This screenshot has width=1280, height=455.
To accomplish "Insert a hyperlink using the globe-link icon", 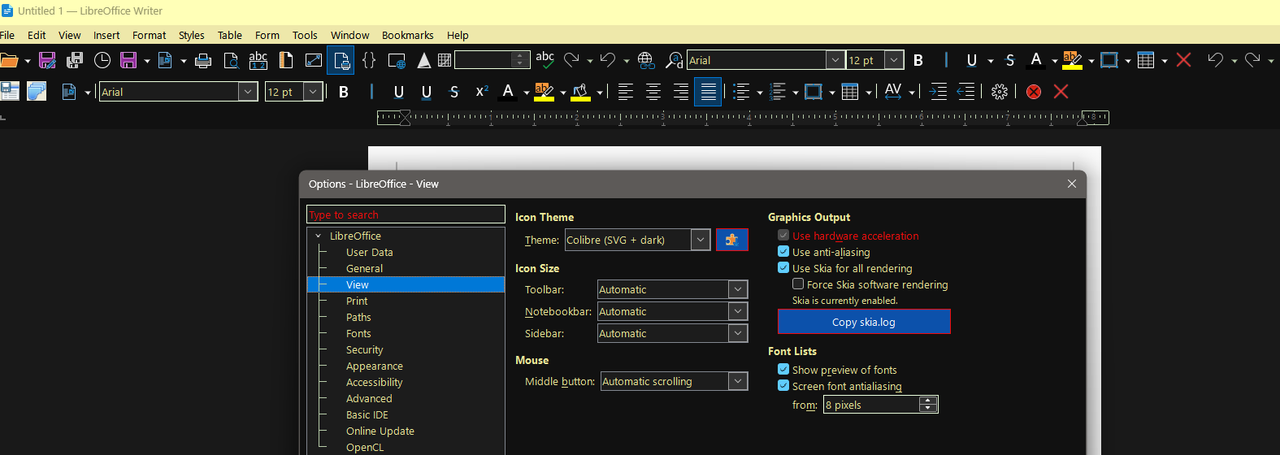I will click(x=645, y=61).
